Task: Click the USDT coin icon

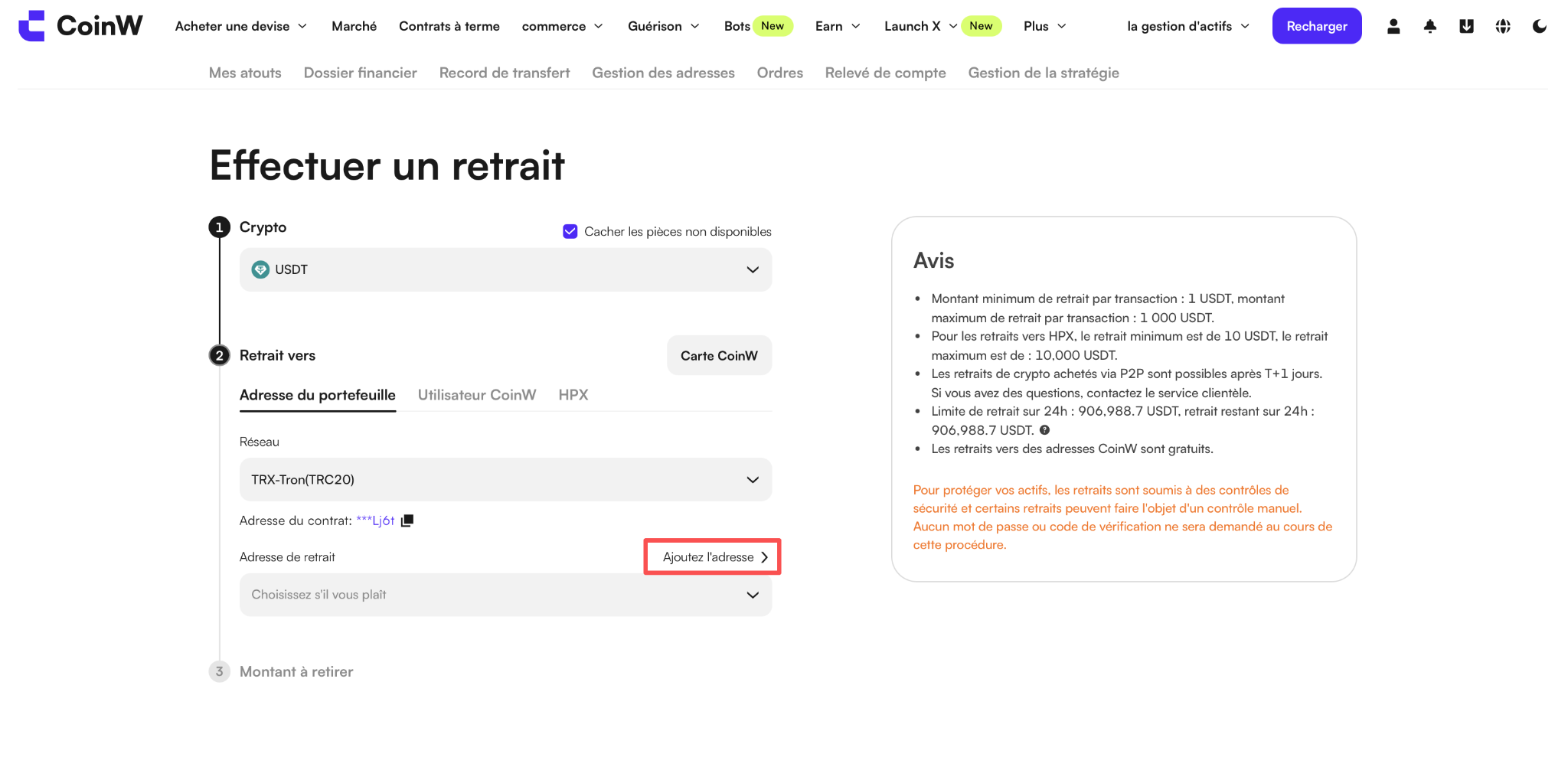Action: pyautogui.click(x=260, y=269)
